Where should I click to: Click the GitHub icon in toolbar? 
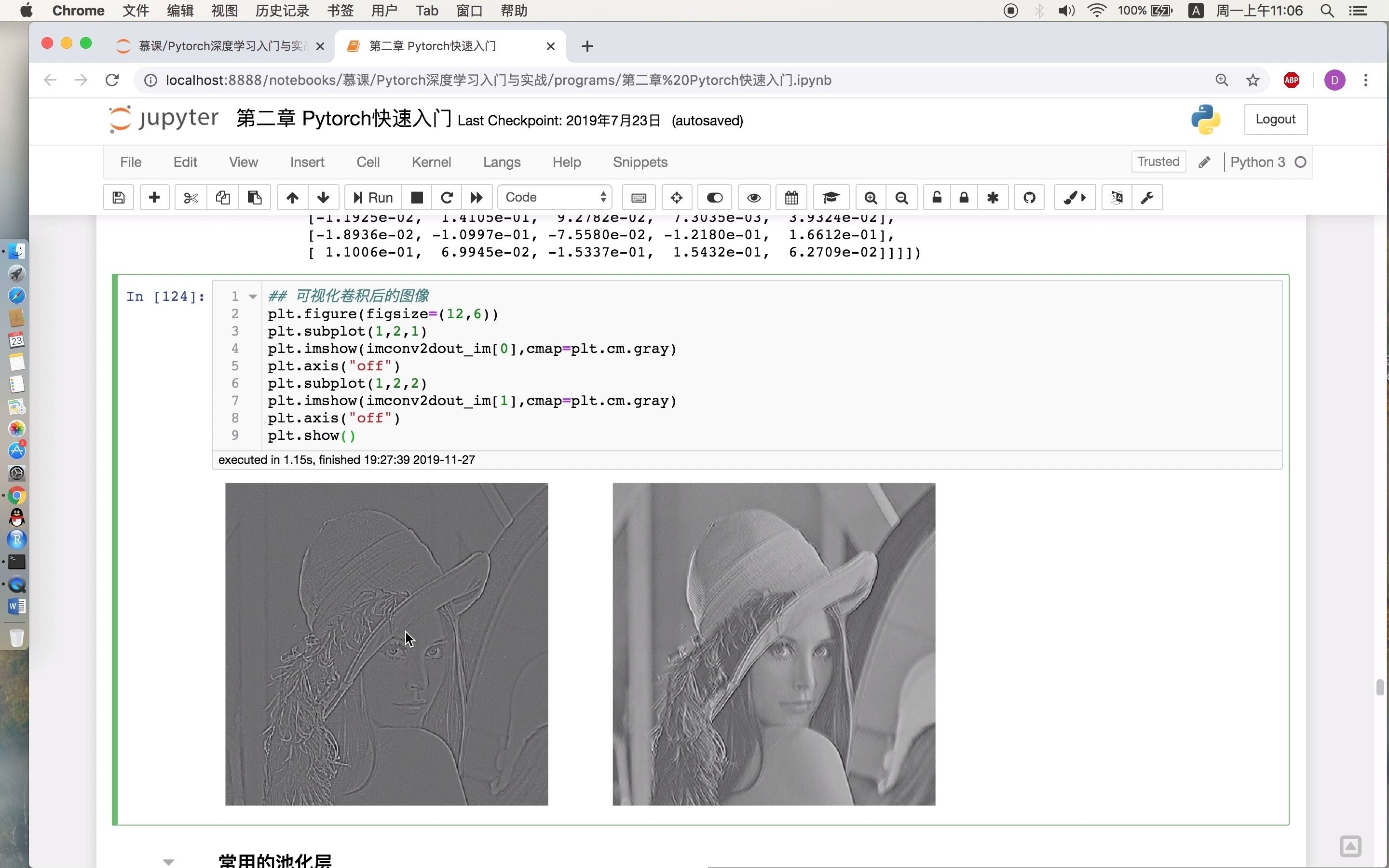[1029, 198]
